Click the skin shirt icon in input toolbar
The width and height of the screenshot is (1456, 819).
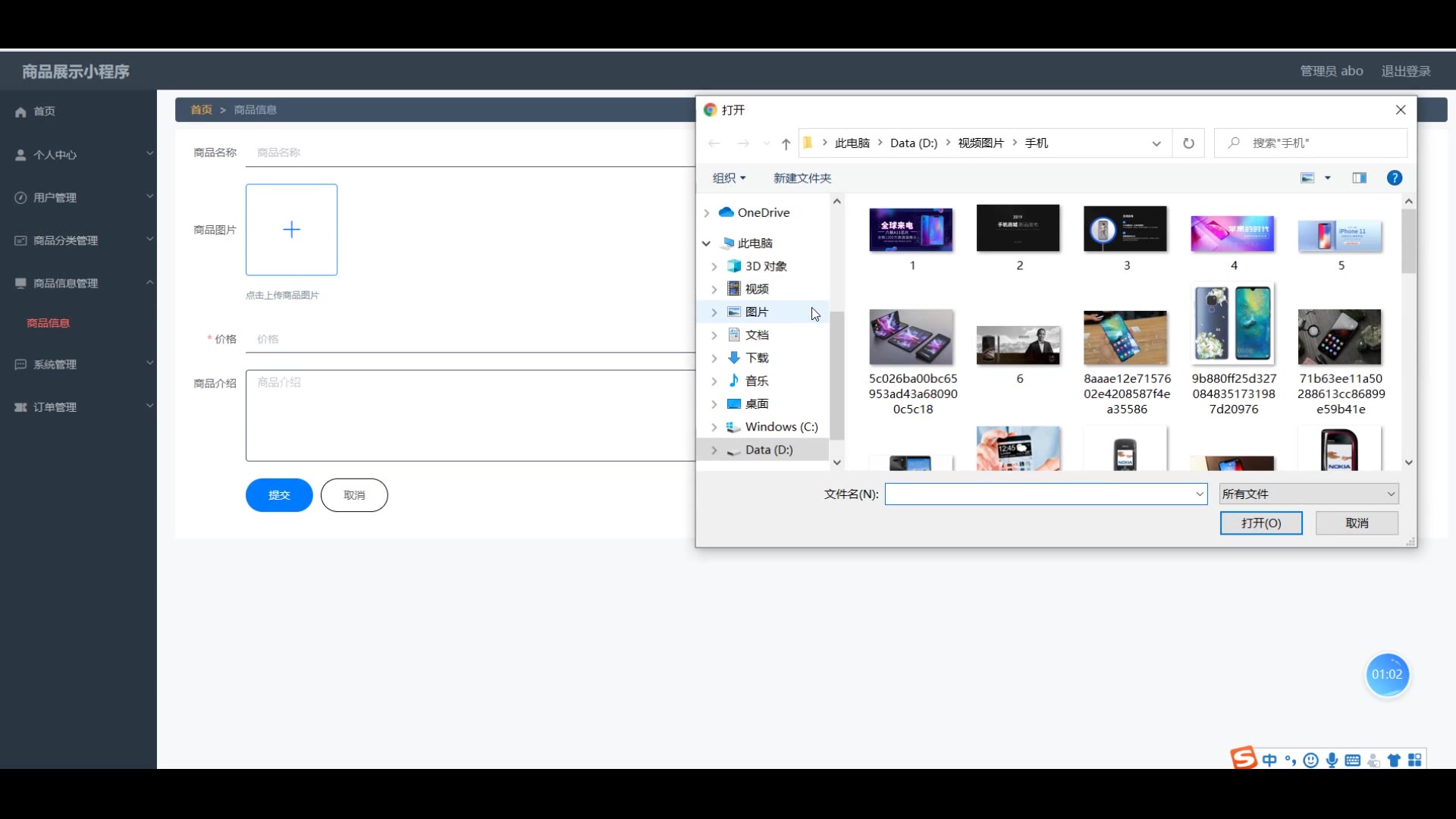[1394, 760]
